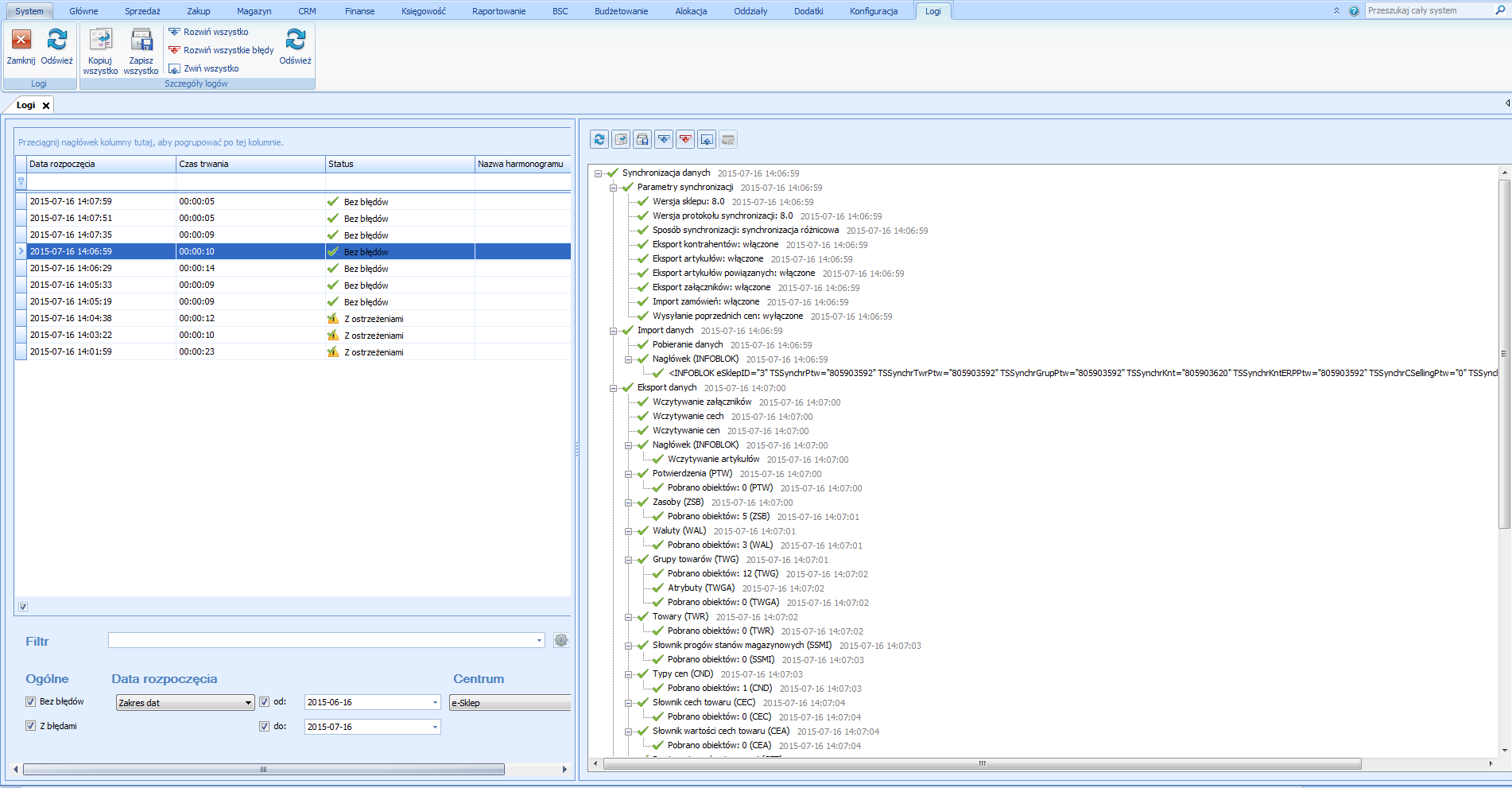Viewport: 1512px width, 788px height.
Task: Collapse all via blue up-arrow toolbar icon
Action: click(x=707, y=139)
